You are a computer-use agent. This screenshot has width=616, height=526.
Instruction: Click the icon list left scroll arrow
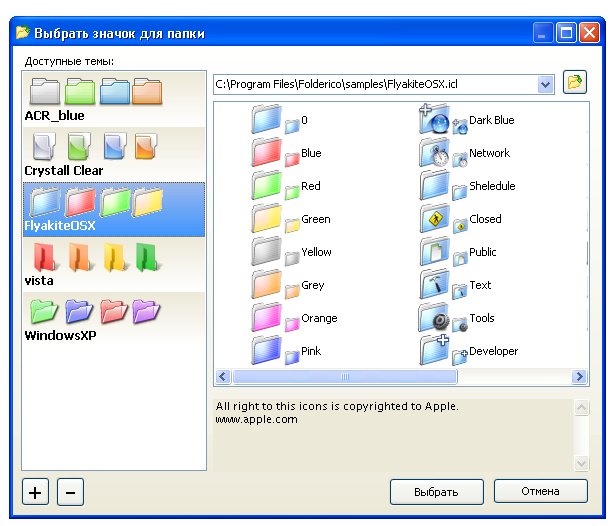point(223,376)
